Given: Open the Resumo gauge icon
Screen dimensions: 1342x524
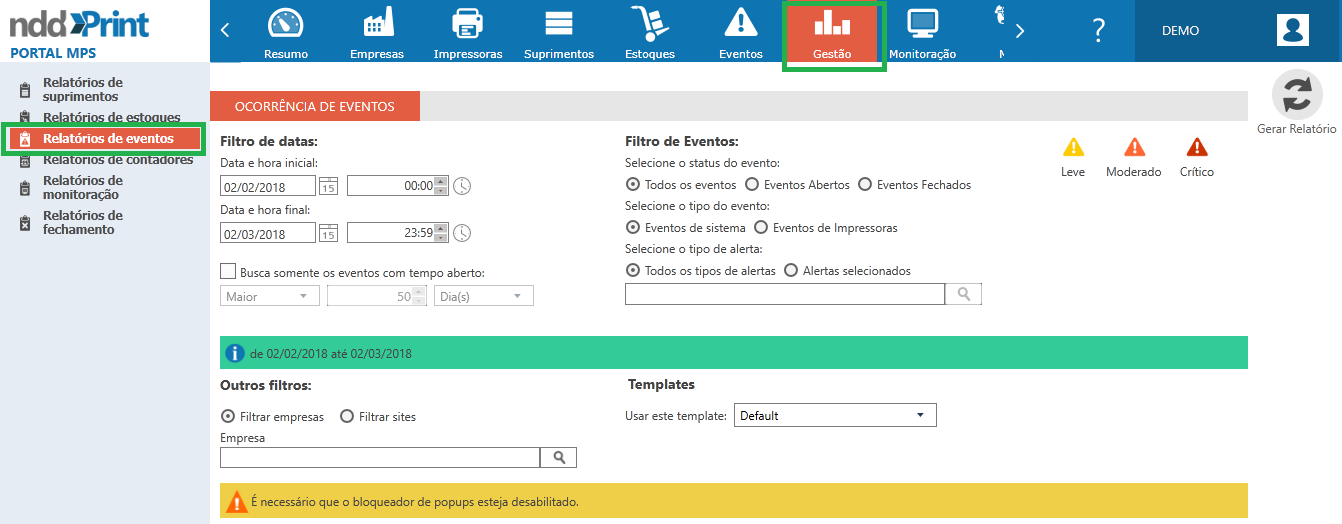Looking at the screenshot, I should click(286, 23).
